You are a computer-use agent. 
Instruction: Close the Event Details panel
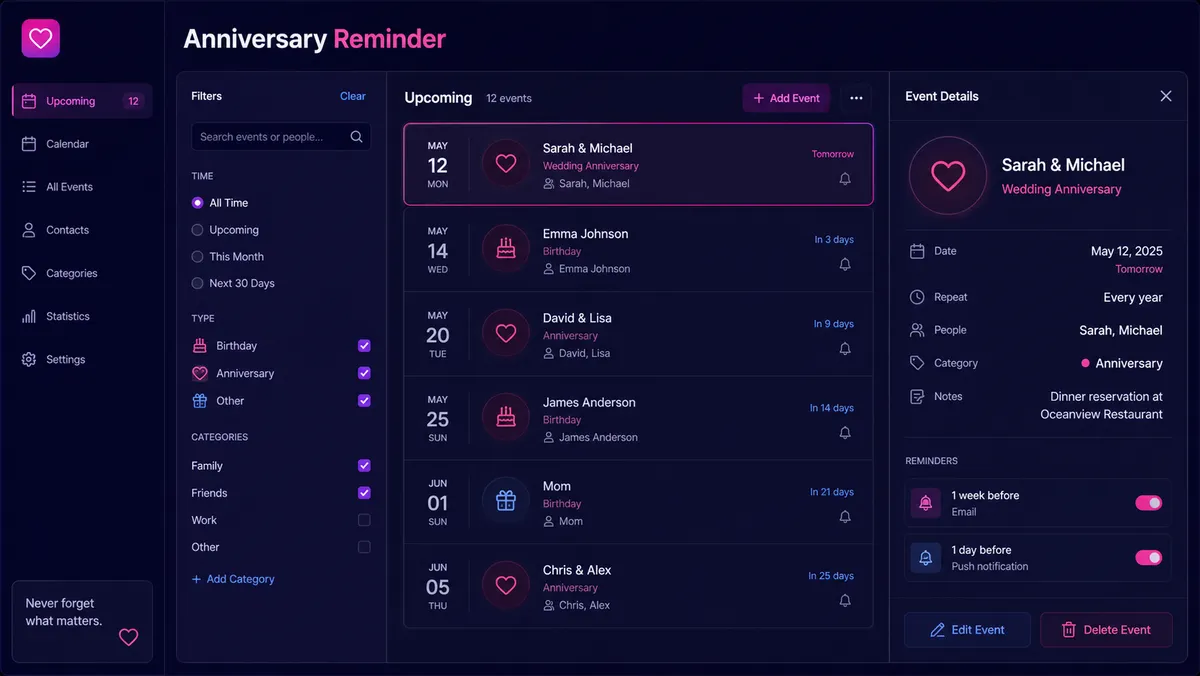click(1166, 96)
